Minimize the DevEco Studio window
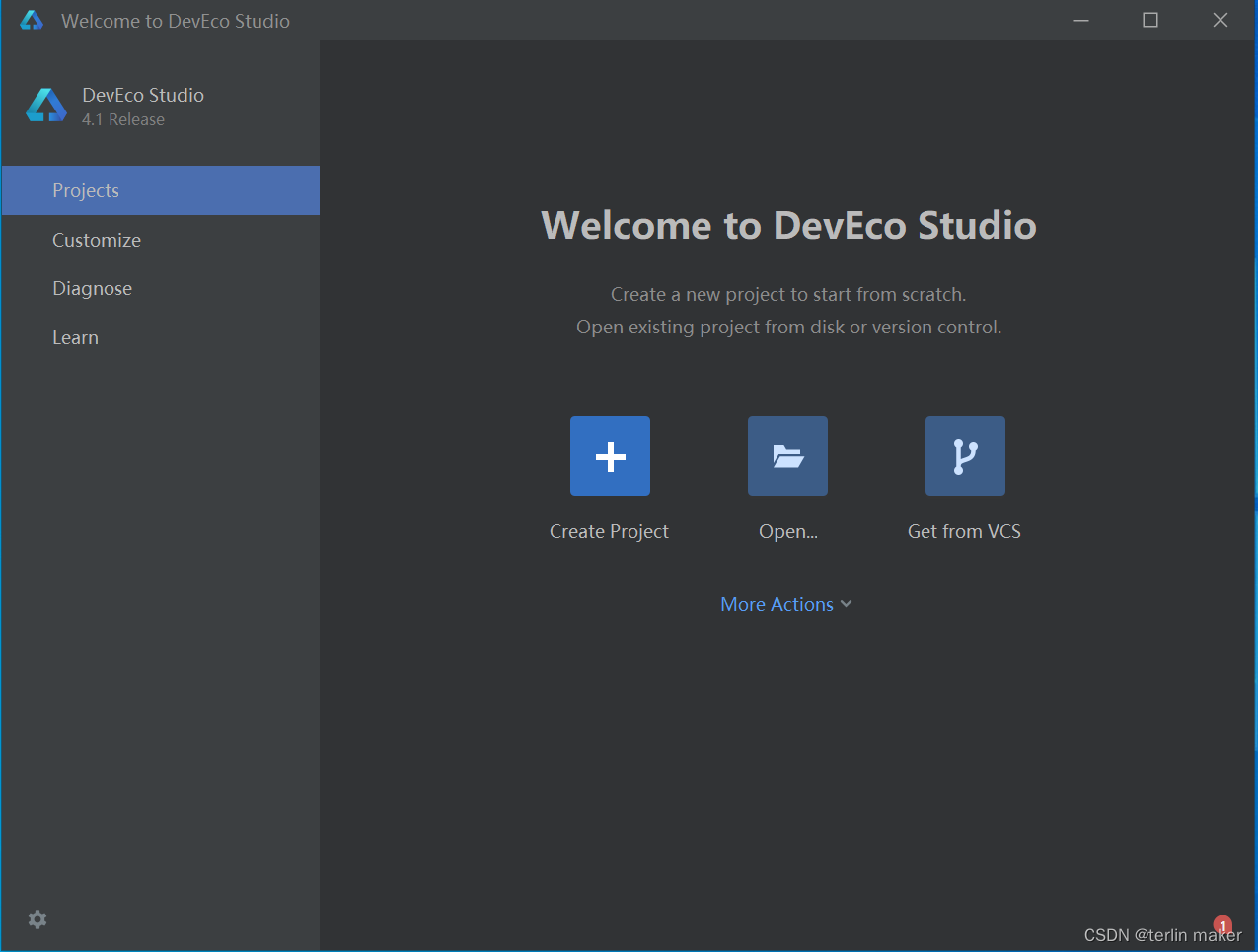Image resolution: width=1258 pixels, height=952 pixels. pyautogui.click(x=1081, y=20)
